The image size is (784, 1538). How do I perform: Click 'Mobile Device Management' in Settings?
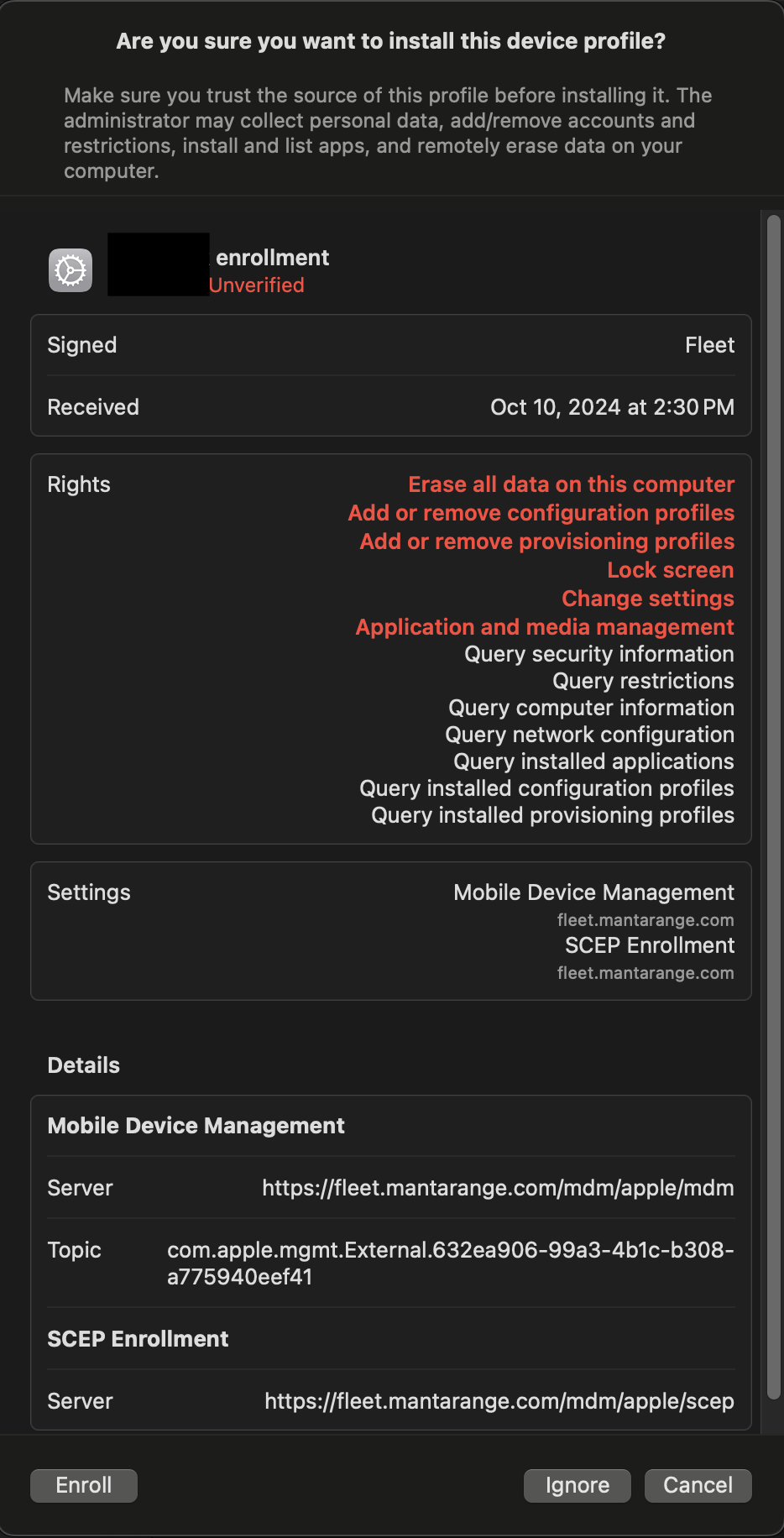(x=594, y=892)
